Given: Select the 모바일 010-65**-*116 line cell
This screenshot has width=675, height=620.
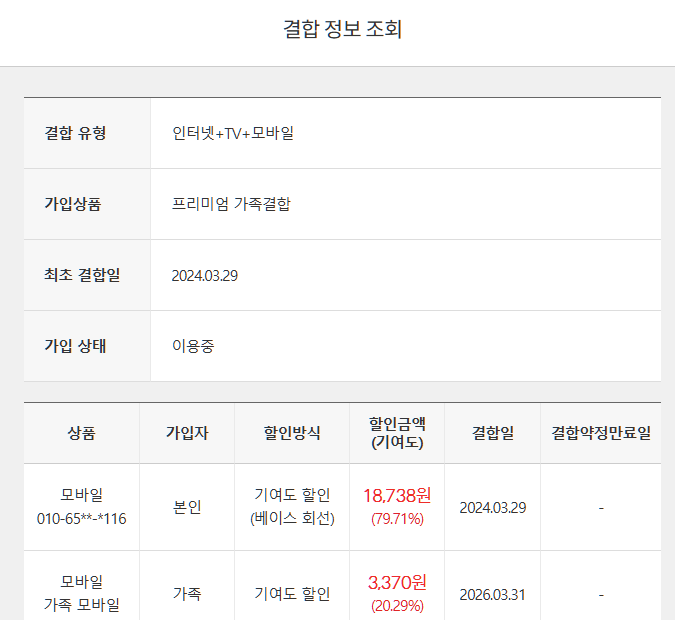Looking at the screenshot, I should [82, 507].
